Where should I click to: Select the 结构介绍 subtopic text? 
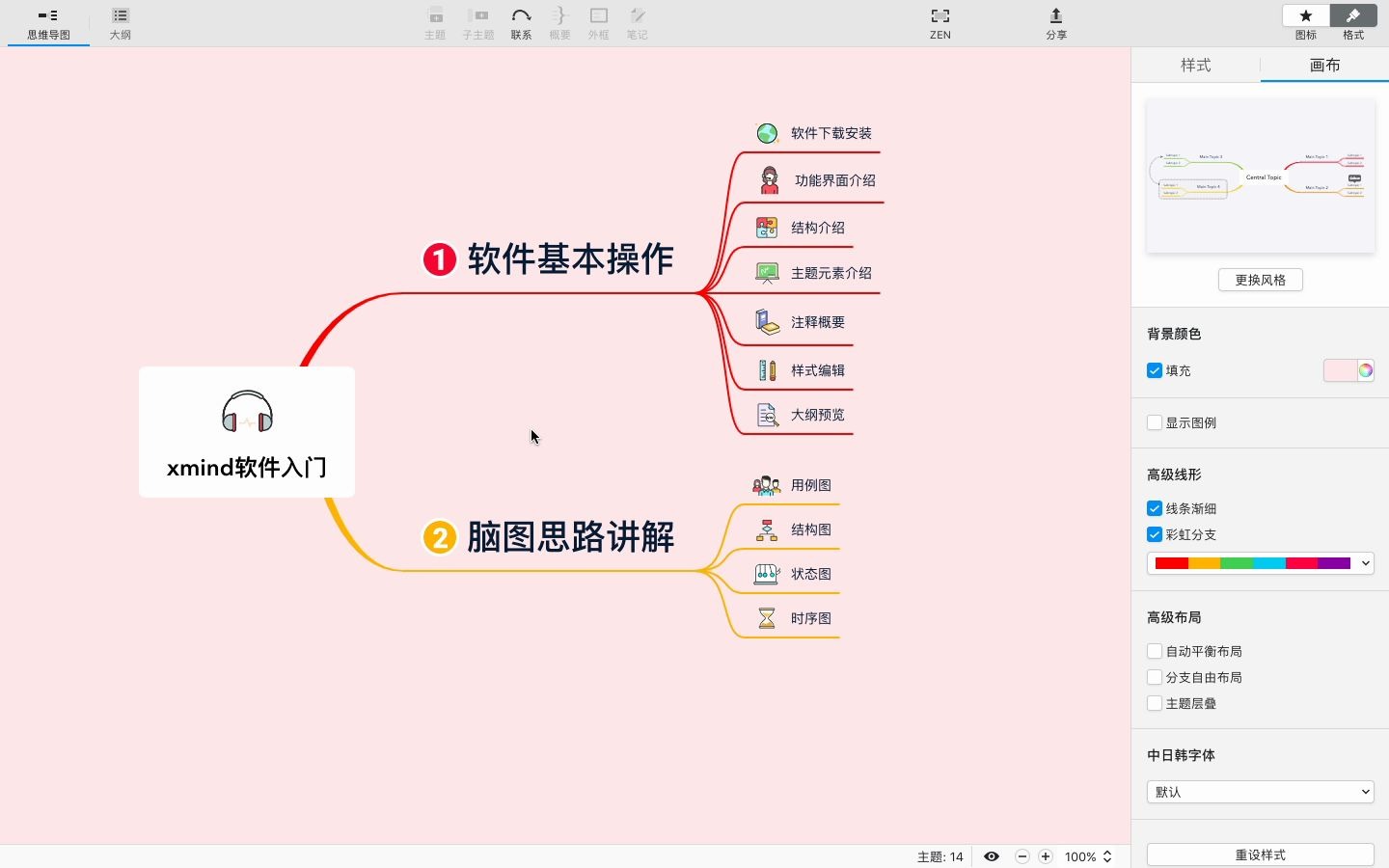tap(818, 228)
